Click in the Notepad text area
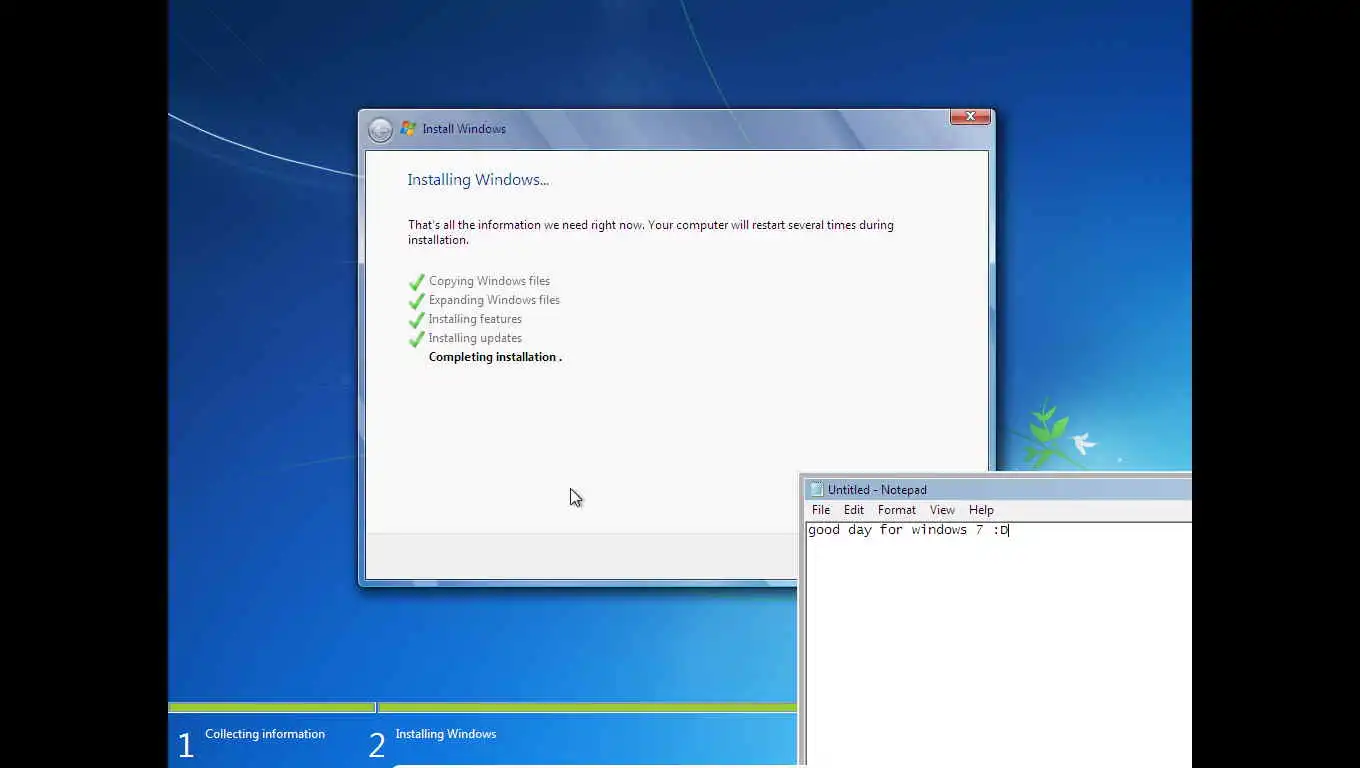 (x=999, y=645)
